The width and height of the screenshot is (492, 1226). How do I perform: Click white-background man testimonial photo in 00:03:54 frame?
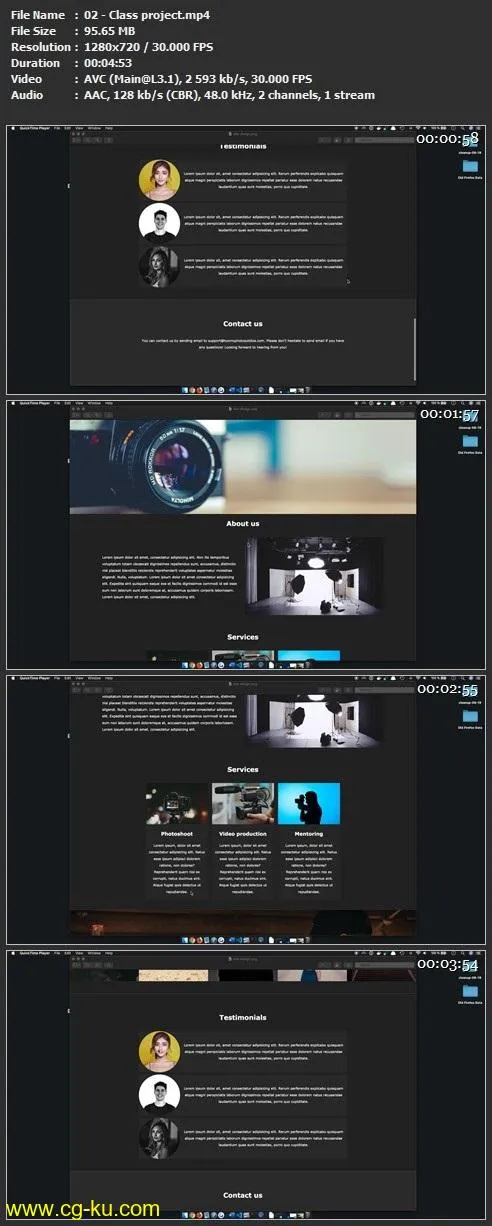tap(159, 1095)
